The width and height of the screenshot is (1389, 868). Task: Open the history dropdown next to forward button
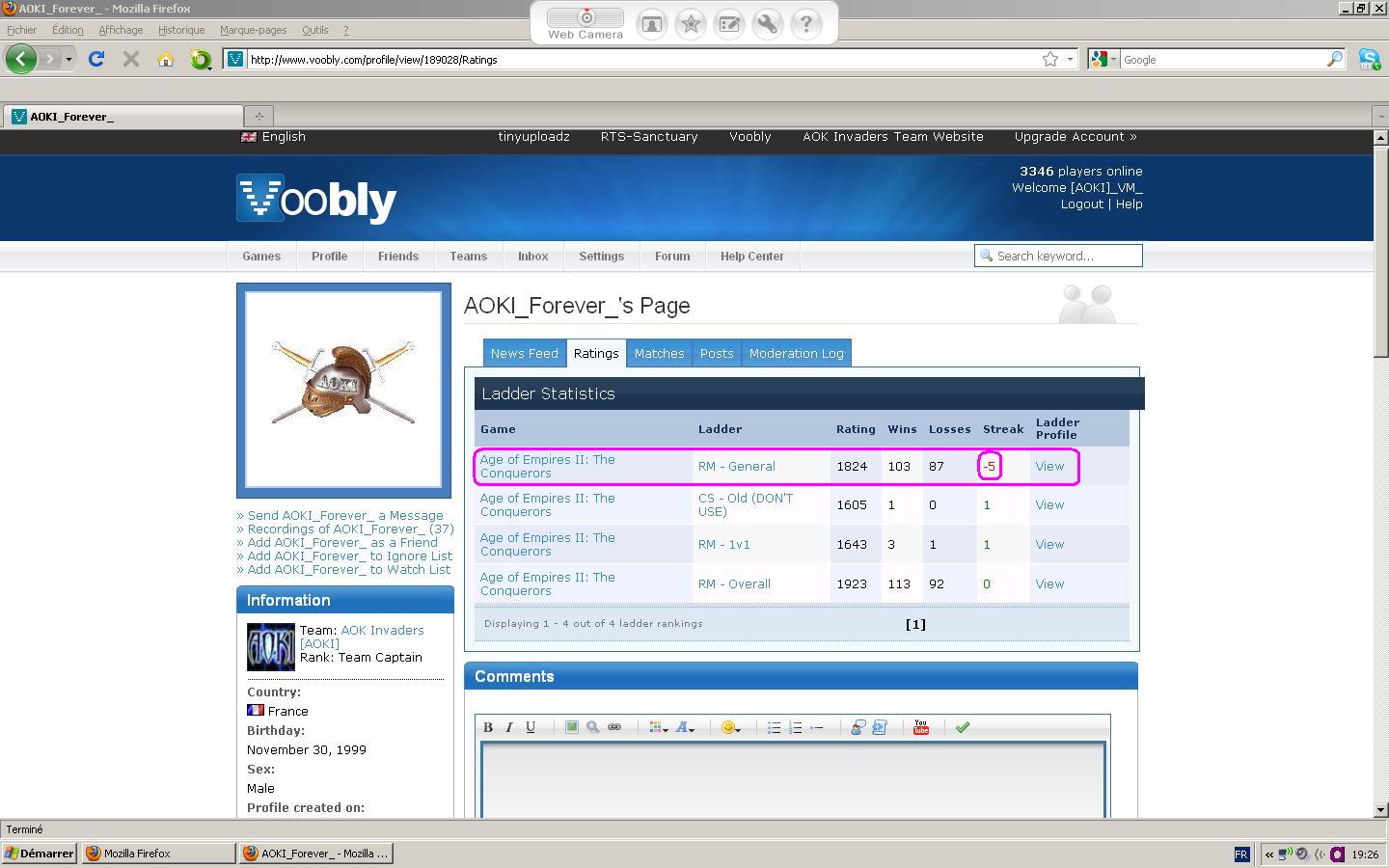[68, 60]
